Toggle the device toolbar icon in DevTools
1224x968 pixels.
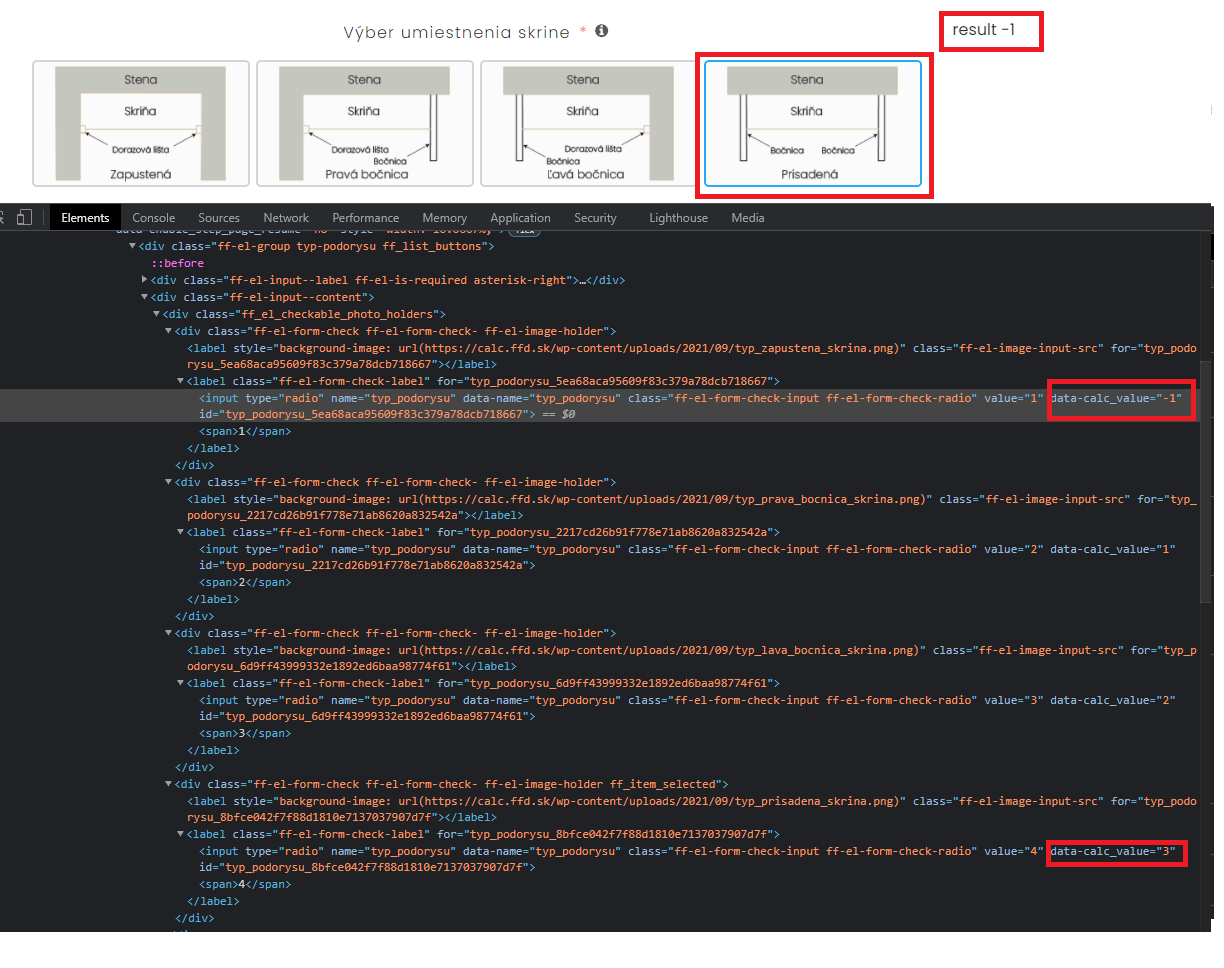[x=25, y=217]
